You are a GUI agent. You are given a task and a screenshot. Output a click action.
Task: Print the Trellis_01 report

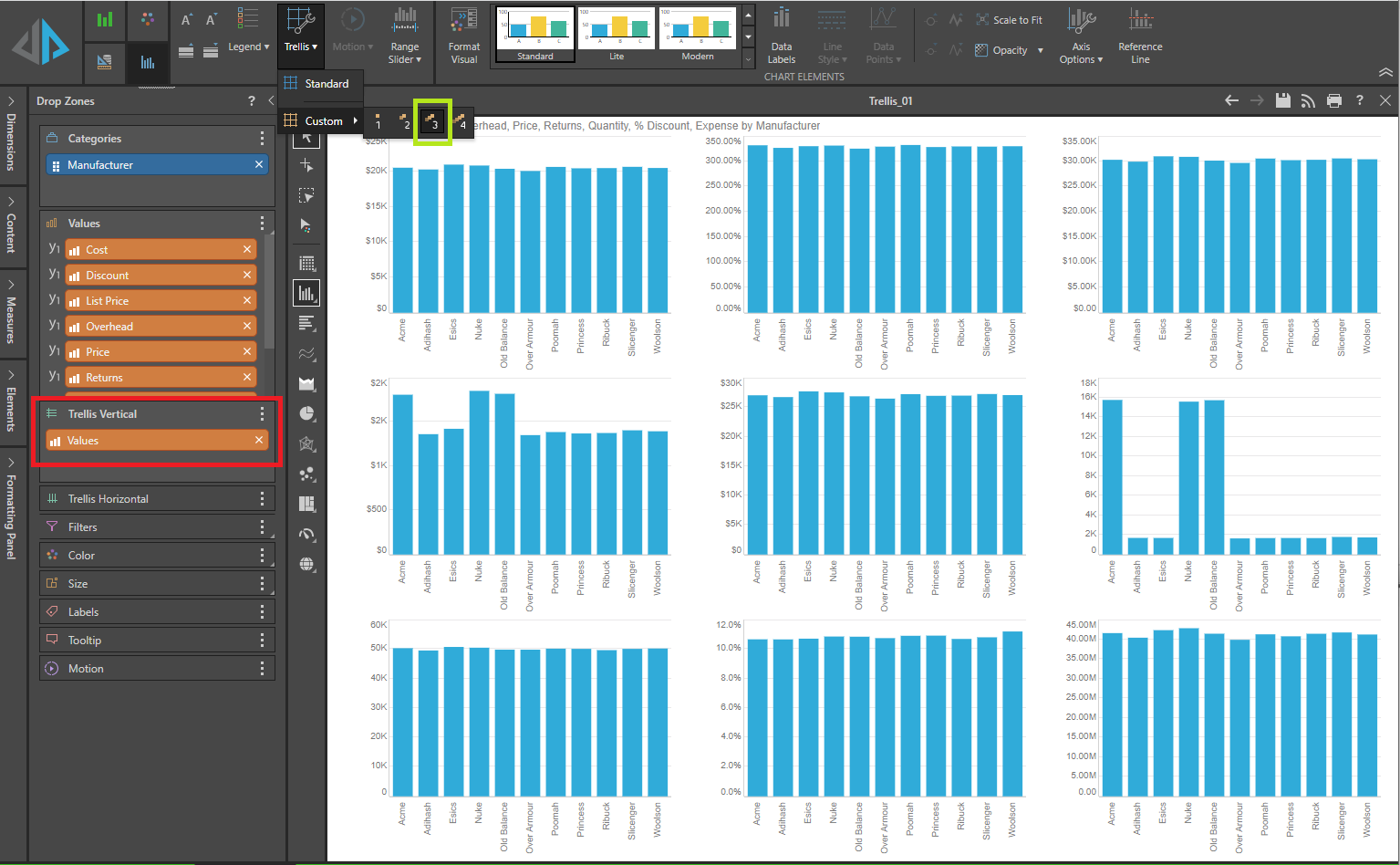[1333, 100]
